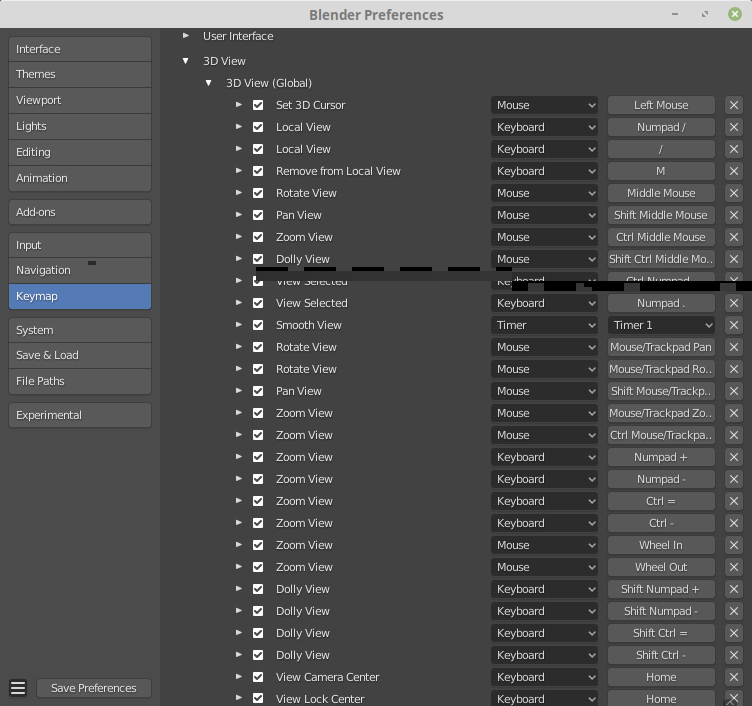The height and width of the screenshot is (706, 752).
Task: Disable the Wheel In Zoom View checkbox
Action: (x=258, y=545)
